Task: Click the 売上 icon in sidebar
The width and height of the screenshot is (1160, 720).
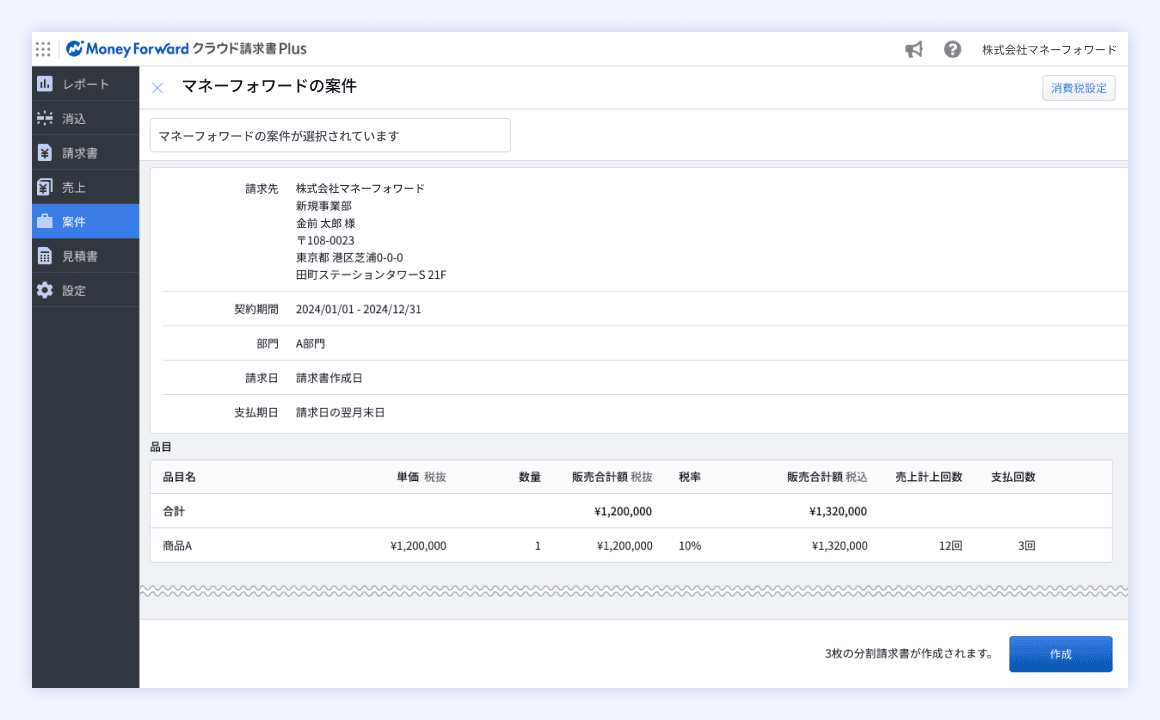Action: point(45,187)
